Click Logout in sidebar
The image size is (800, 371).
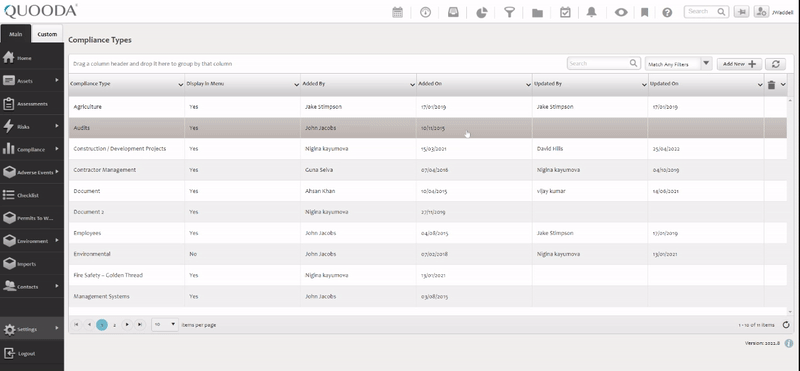pyautogui.click(x=32, y=353)
